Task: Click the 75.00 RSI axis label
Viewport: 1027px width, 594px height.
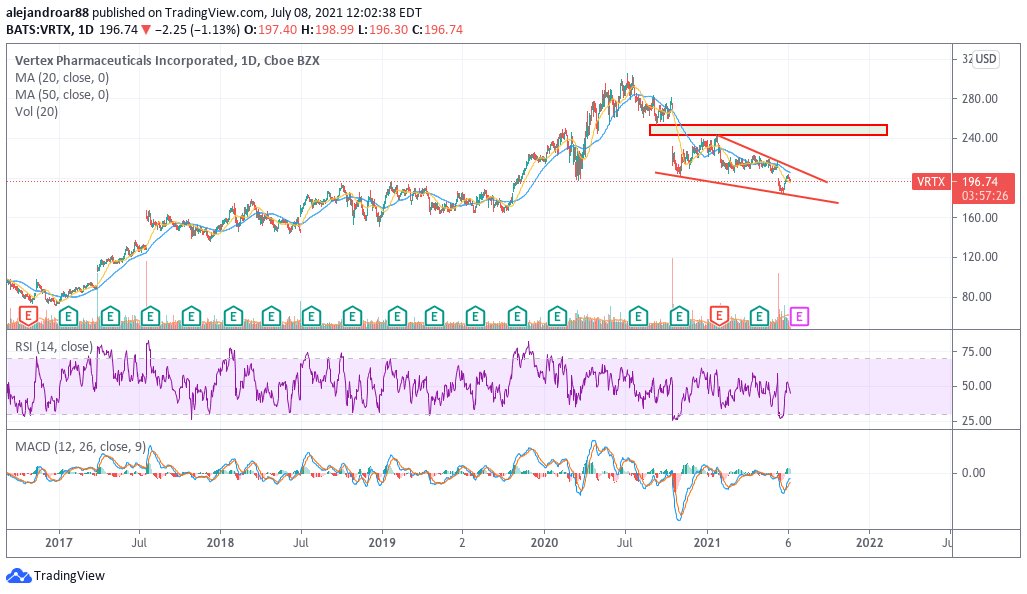Action: [x=977, y=352]
